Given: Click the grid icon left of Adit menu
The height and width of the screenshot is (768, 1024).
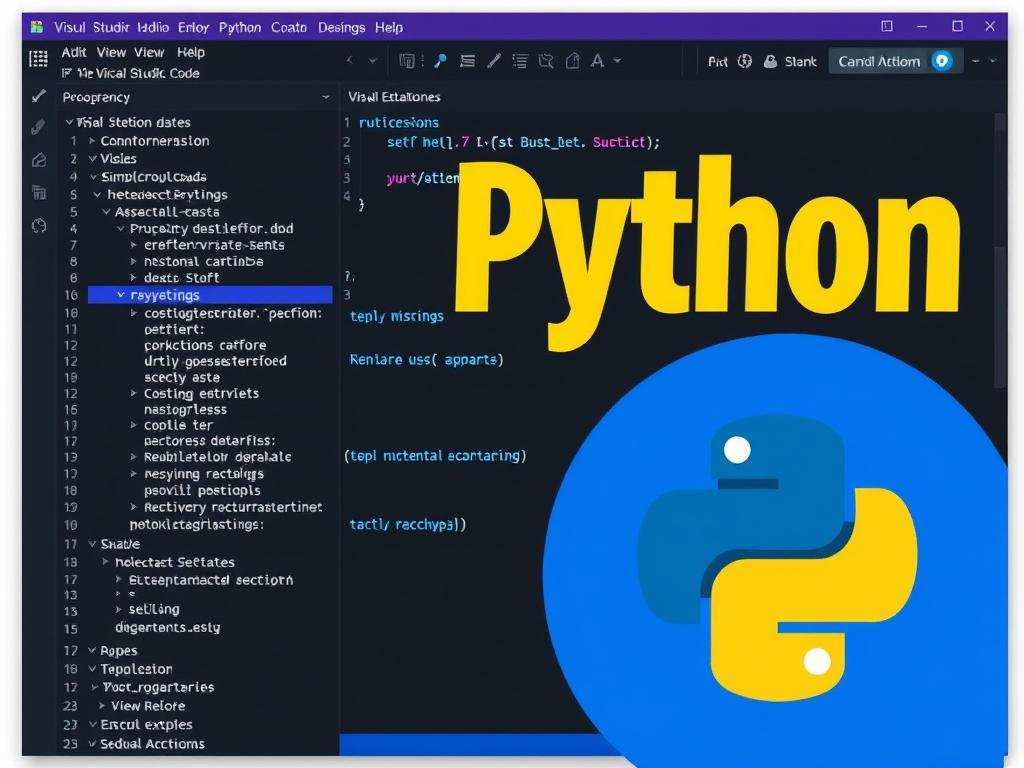Looking at the screenshot, I should (x=38, y=58).
